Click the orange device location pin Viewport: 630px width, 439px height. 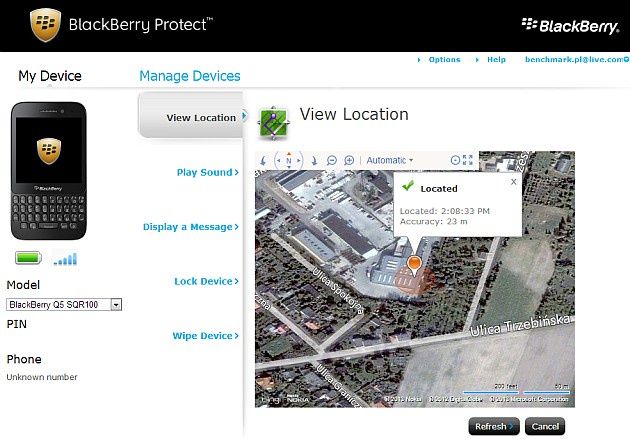[x=414, y=266]
